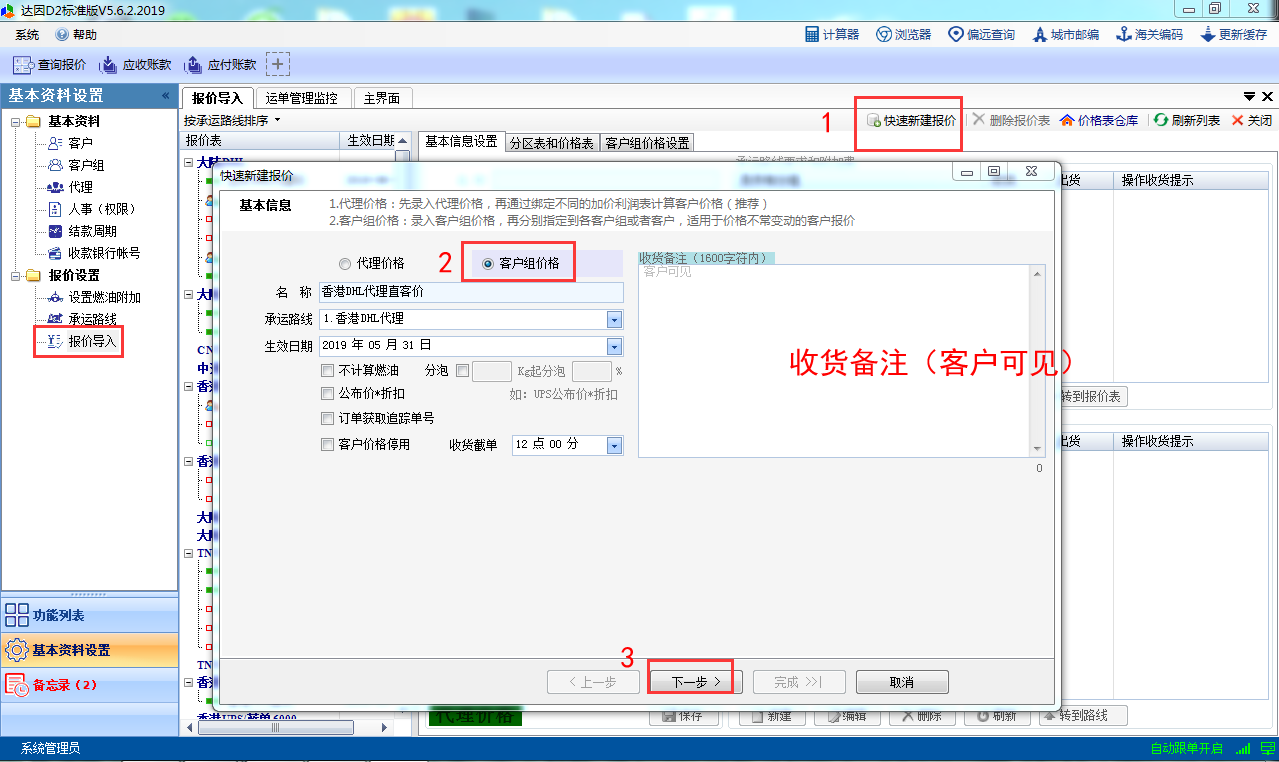Refresh list with 刷新列表
The height and width of the screenshot is (762, 1279).
[x=1187, y=120]
